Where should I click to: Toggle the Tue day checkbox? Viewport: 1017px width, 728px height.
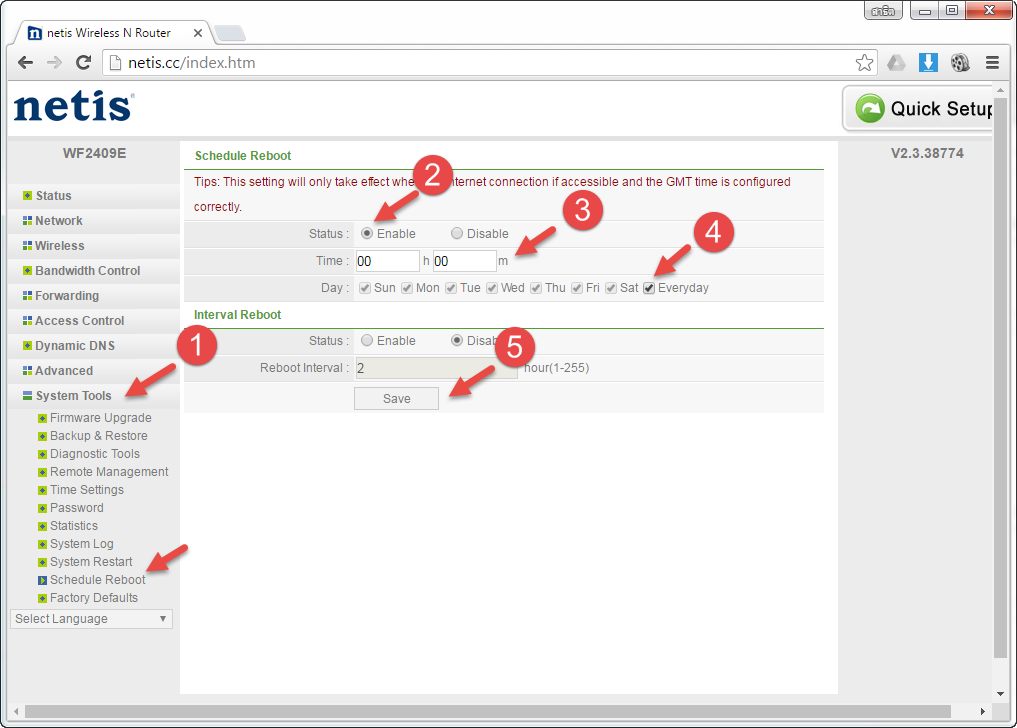click(x=451, y=288)
